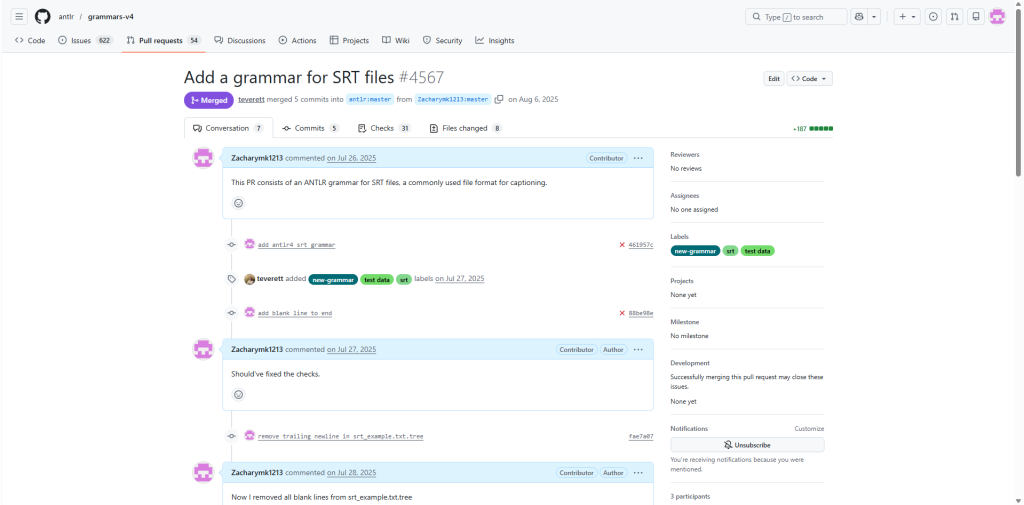Open the Code dropdown button
Viewport: 1024px width, 505px height.
point(810,78)
